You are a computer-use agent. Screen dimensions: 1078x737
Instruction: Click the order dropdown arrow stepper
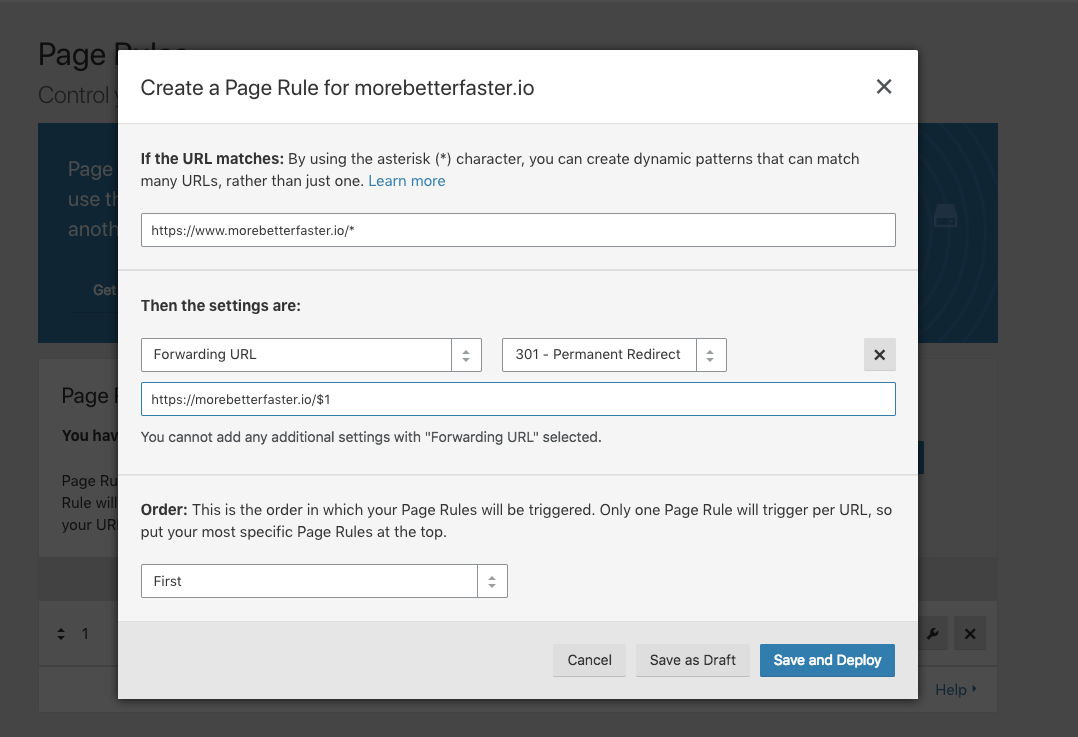point(492,581)
